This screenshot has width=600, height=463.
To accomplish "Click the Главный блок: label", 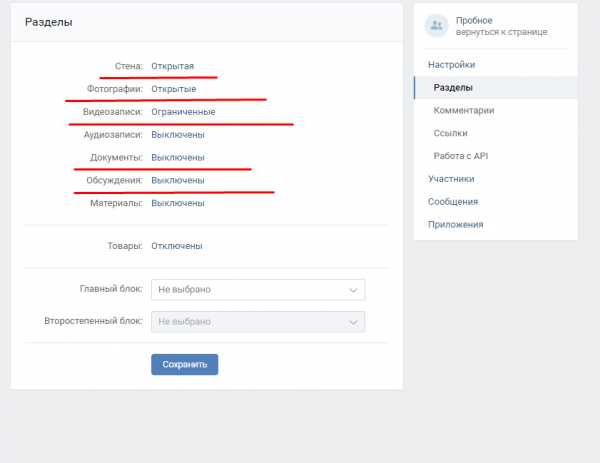I will coord(111,289).
